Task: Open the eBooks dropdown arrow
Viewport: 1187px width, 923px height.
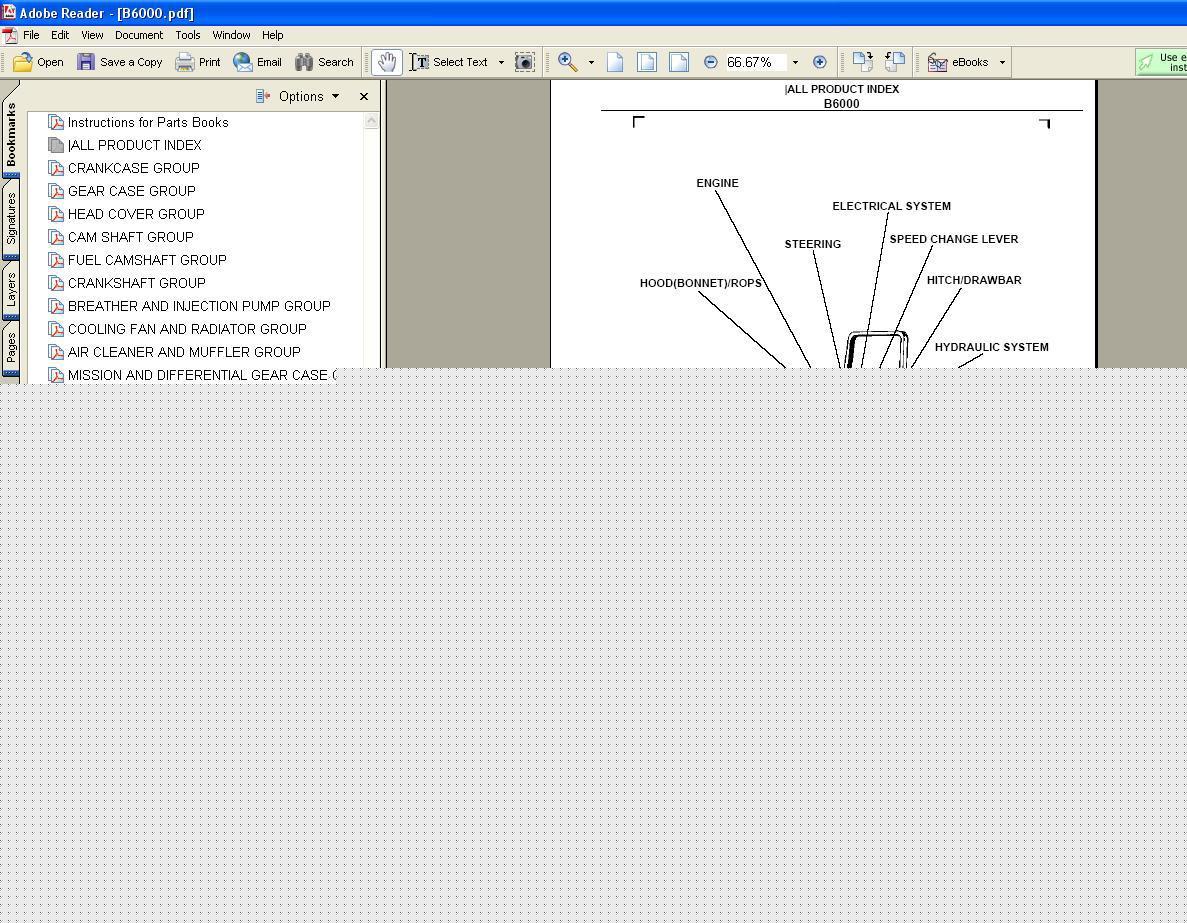Action: [1002, 62]
